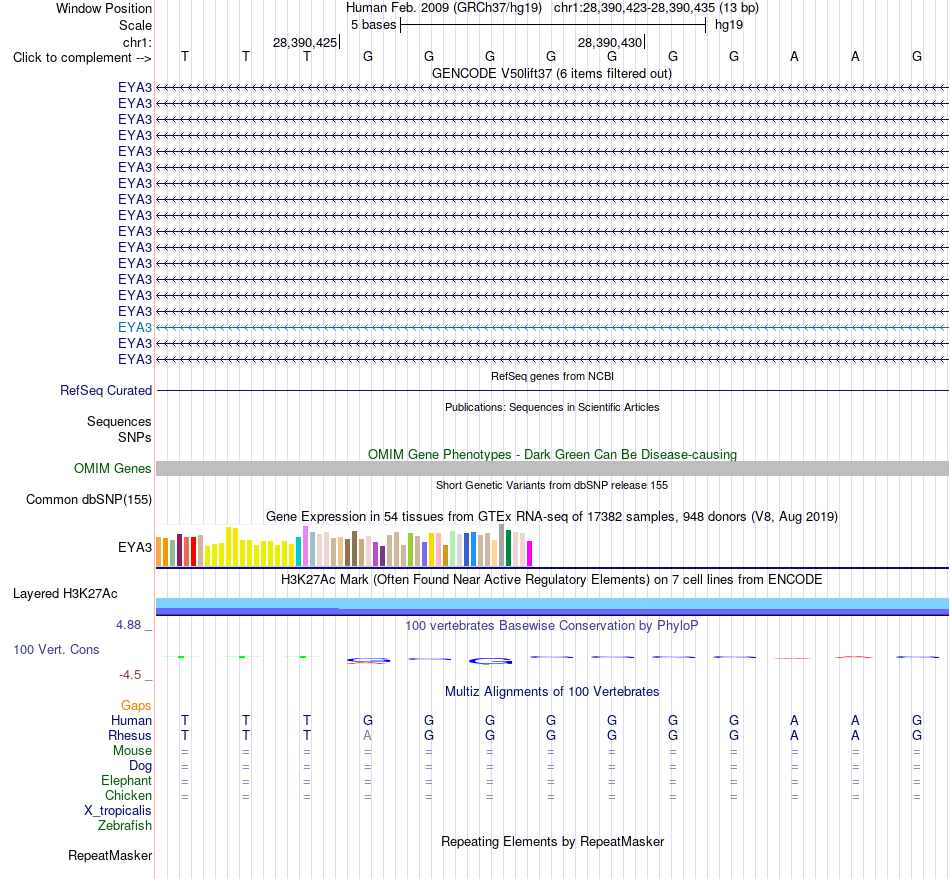Click the RefSeq Curated intron line

coord(552,391)
